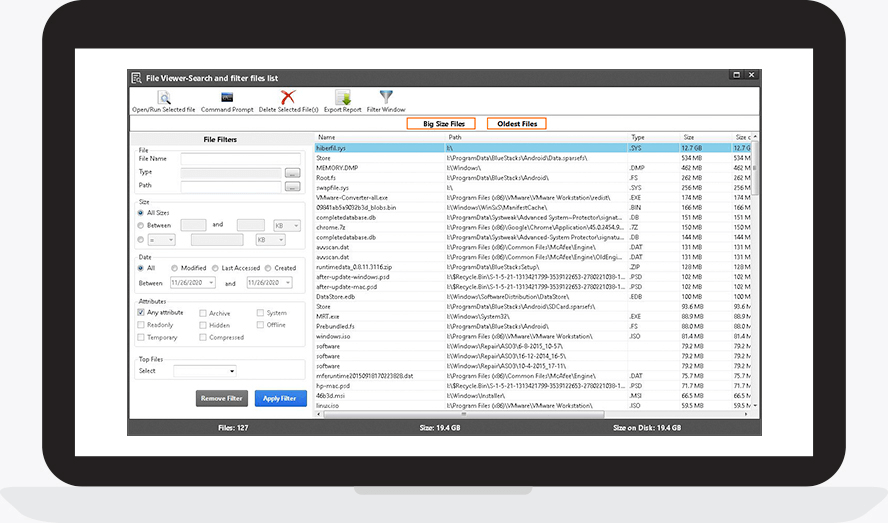Click the Open/Run Selected file icon

(164, 97)
